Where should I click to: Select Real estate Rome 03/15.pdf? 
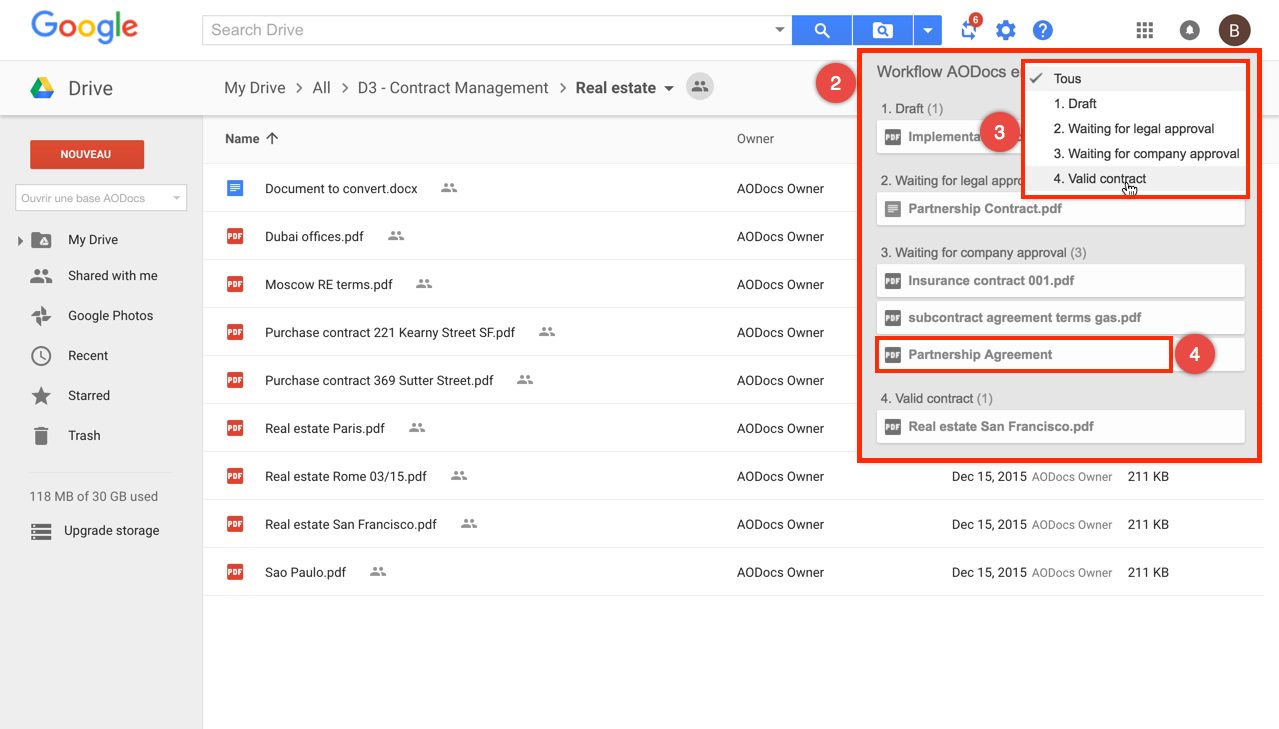(x=346, y=476)
